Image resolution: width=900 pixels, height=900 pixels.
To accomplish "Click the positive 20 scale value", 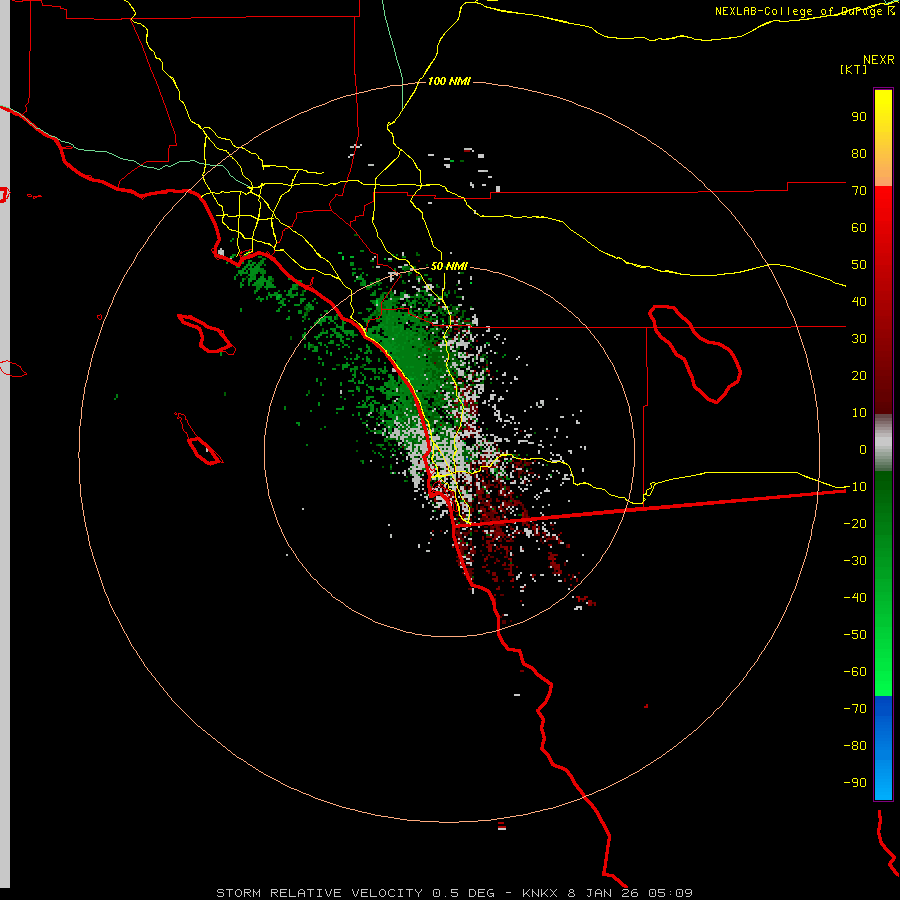I will tap(859, 375).
